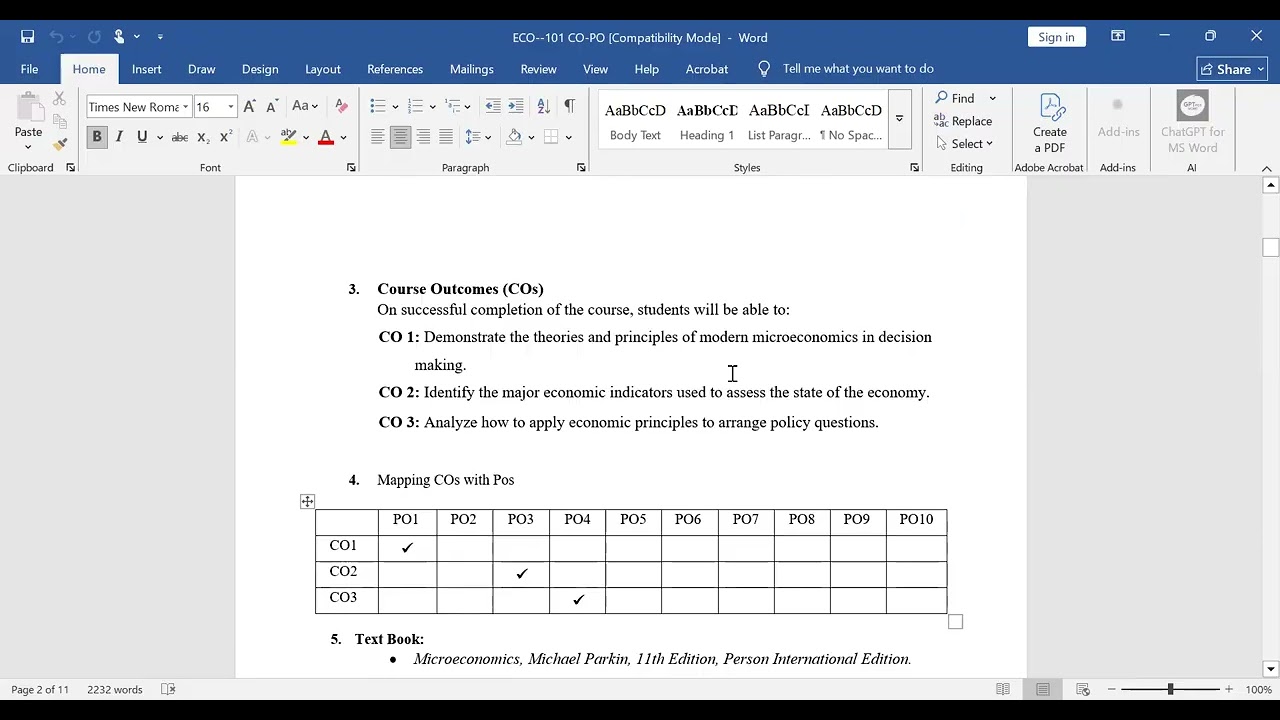The image size is (1280, 720).
Task: Show or hide paragraph marks
Action: pos(569,107)
